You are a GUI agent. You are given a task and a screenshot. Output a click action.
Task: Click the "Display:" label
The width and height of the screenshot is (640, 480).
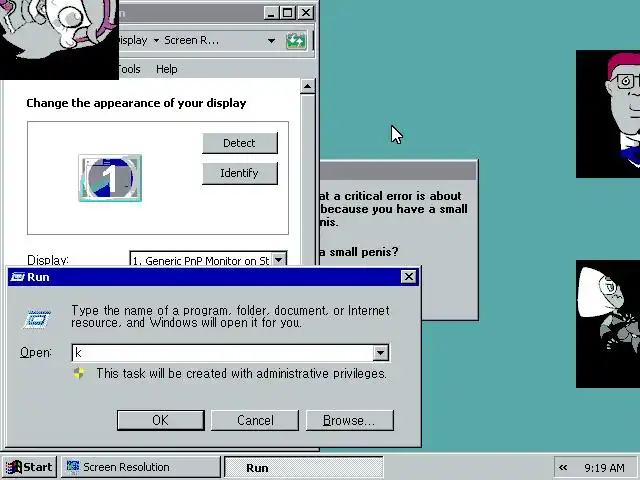48,260
